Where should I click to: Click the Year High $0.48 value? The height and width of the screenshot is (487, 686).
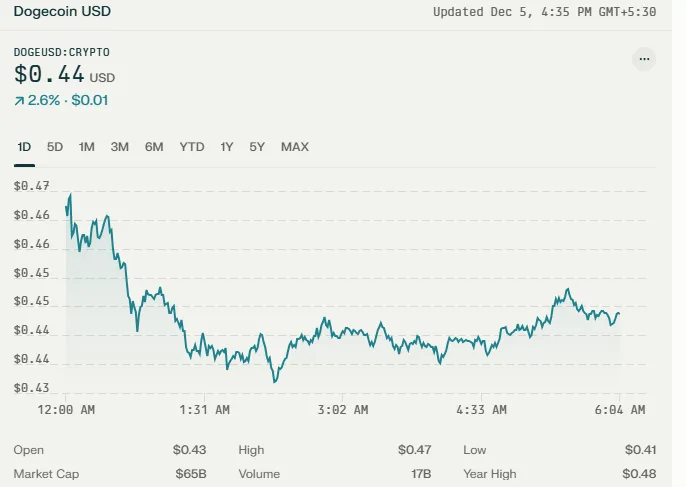[x=639, y=474]
